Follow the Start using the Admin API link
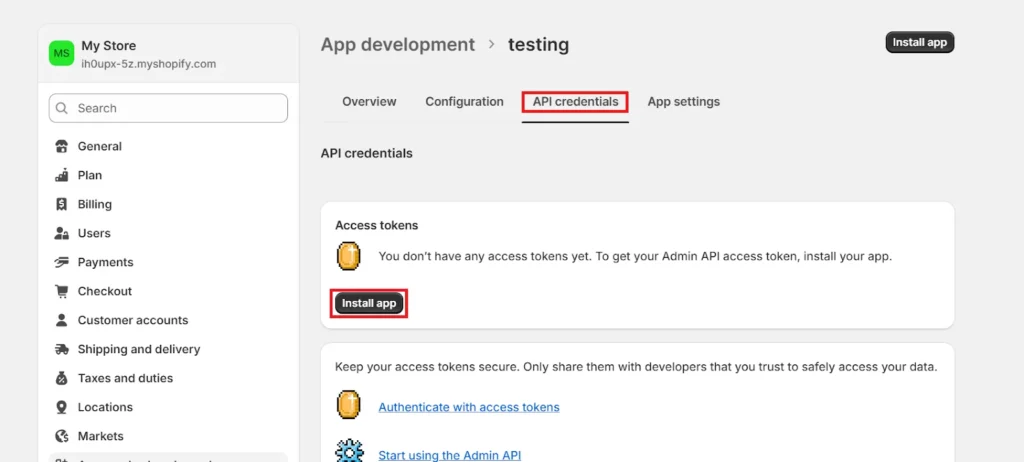Viewport: 1024px width, 462px height. 449,455
